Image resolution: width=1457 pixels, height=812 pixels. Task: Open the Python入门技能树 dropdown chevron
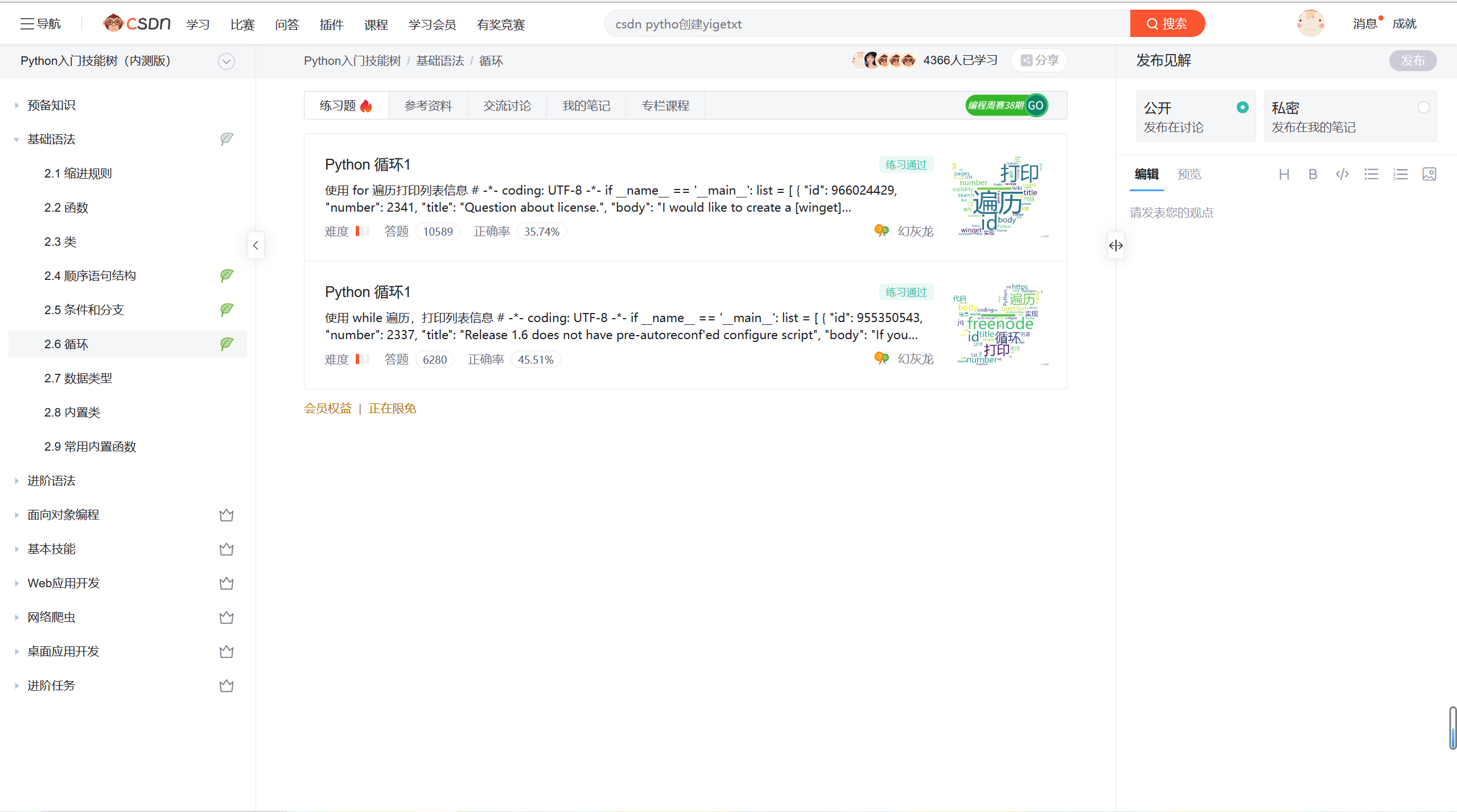[227, 61]
